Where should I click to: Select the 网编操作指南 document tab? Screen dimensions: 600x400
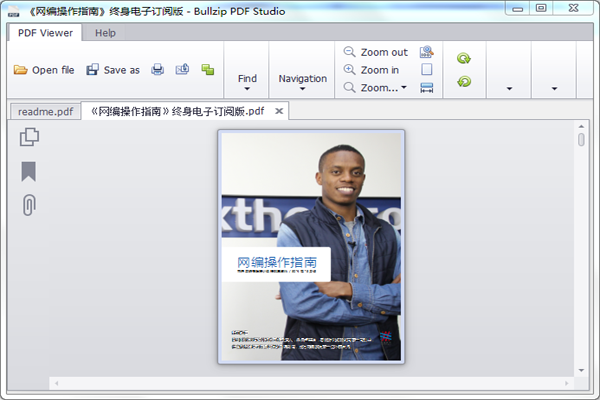pos(177,111)
